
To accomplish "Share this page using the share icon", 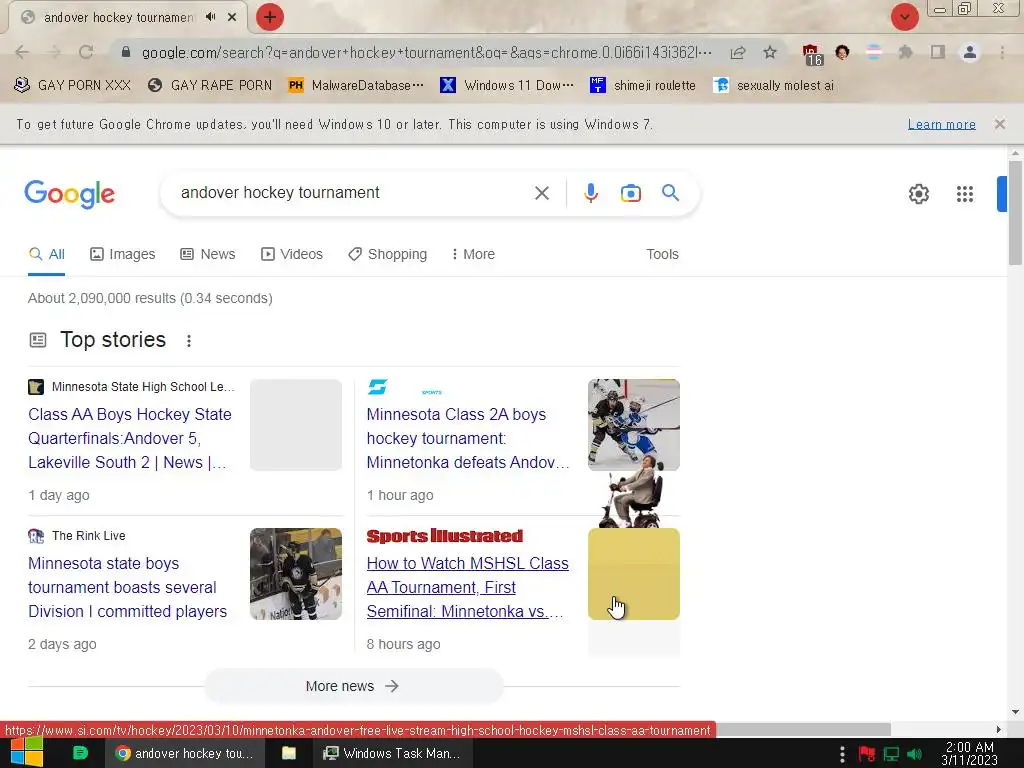I will tap(738, 52).
